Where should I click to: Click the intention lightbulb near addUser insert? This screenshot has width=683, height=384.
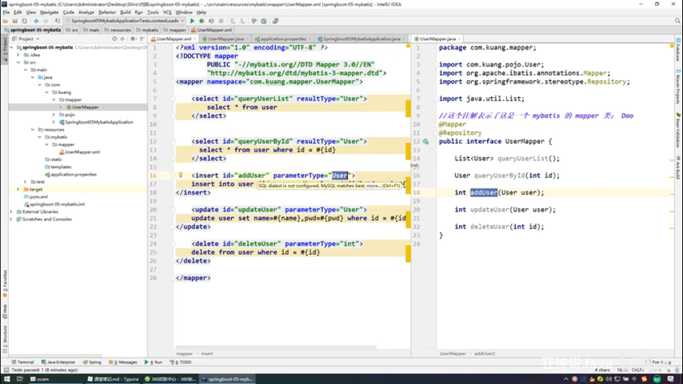click(180, 175)
